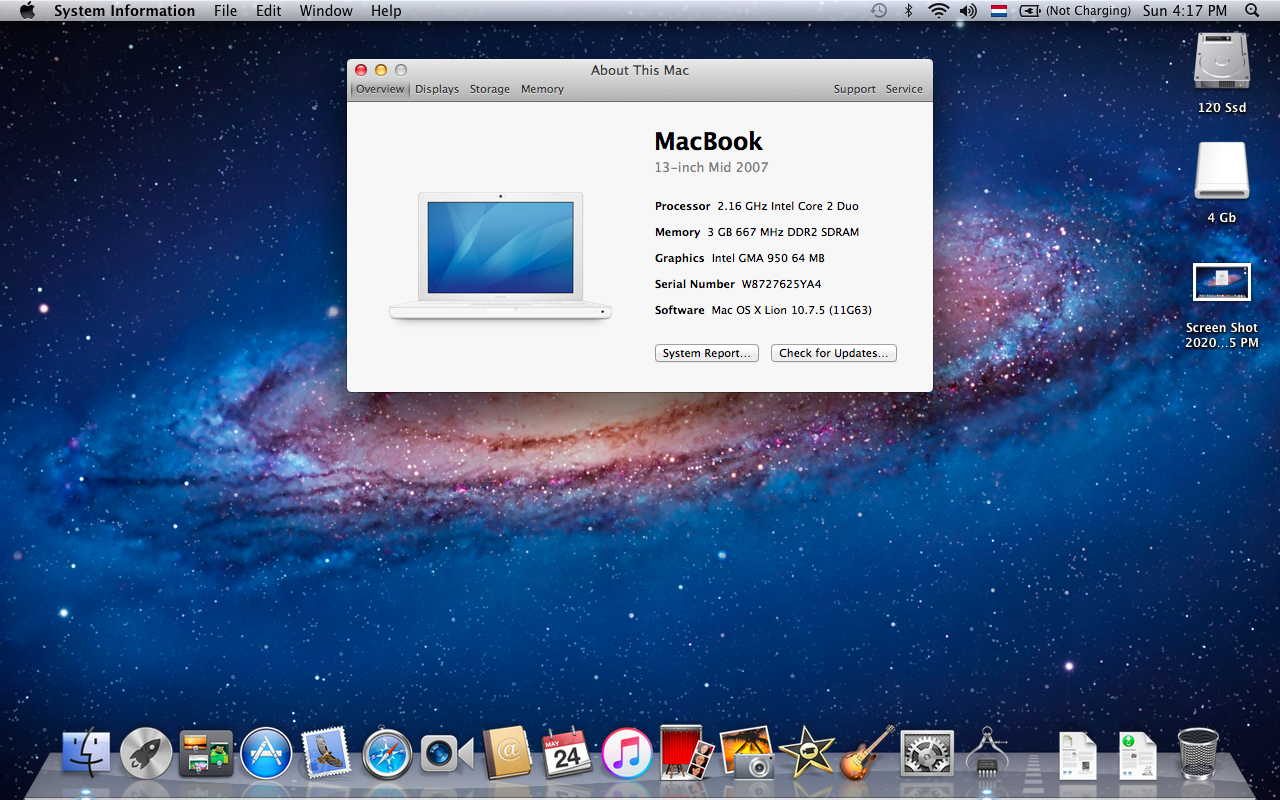Screen dimensions: 1280x800
Task: Select the 120 Ssd drive icon
Action: point(1222,62)
